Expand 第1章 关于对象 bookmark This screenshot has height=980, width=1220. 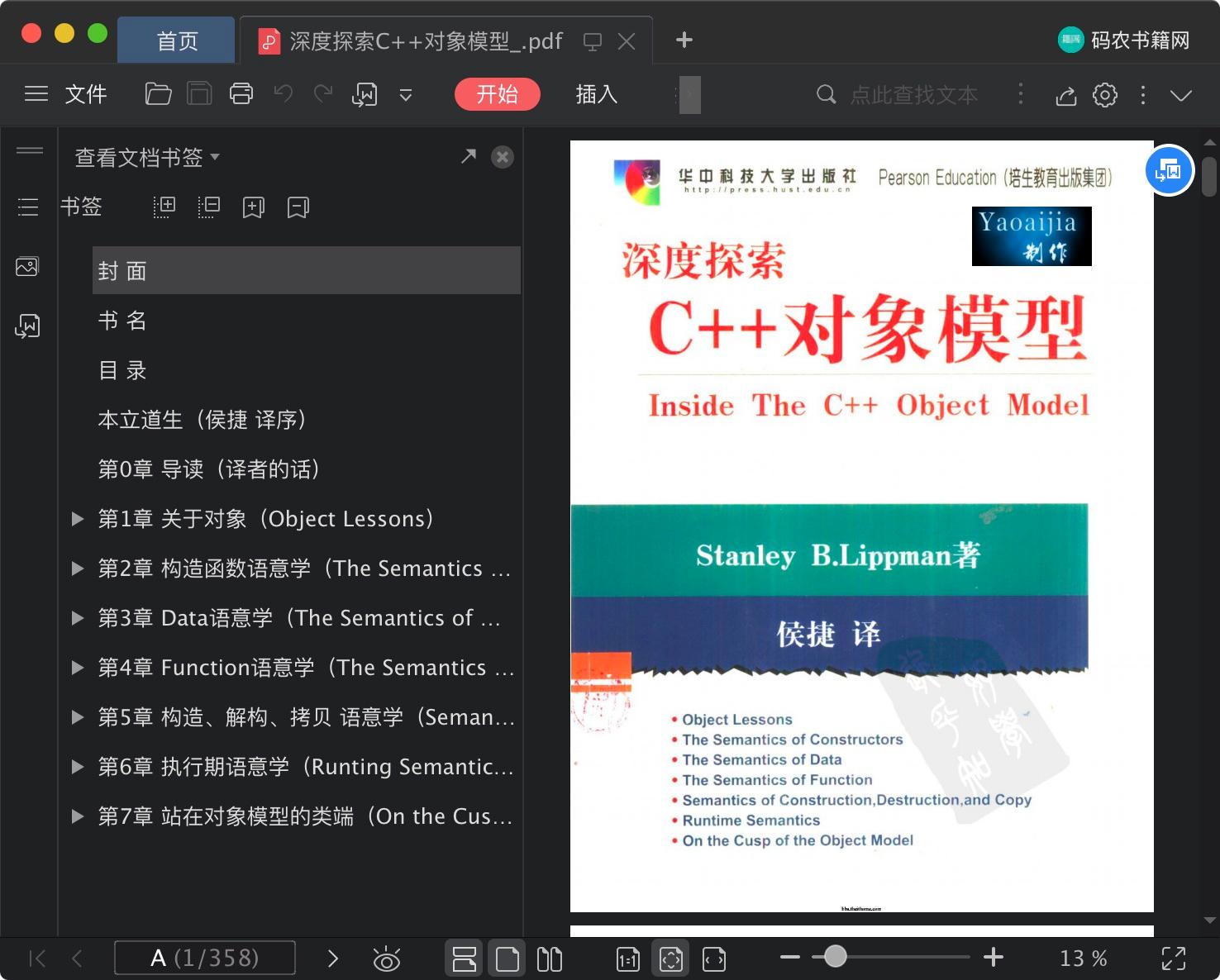click(x=78, y=519)
